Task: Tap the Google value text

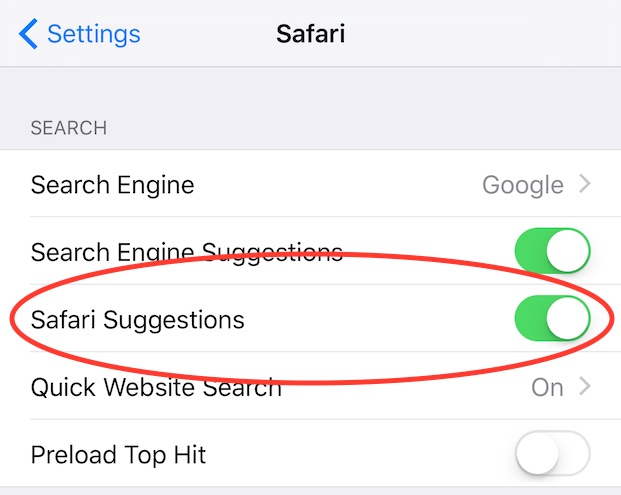Action: [x=523, y=185]
